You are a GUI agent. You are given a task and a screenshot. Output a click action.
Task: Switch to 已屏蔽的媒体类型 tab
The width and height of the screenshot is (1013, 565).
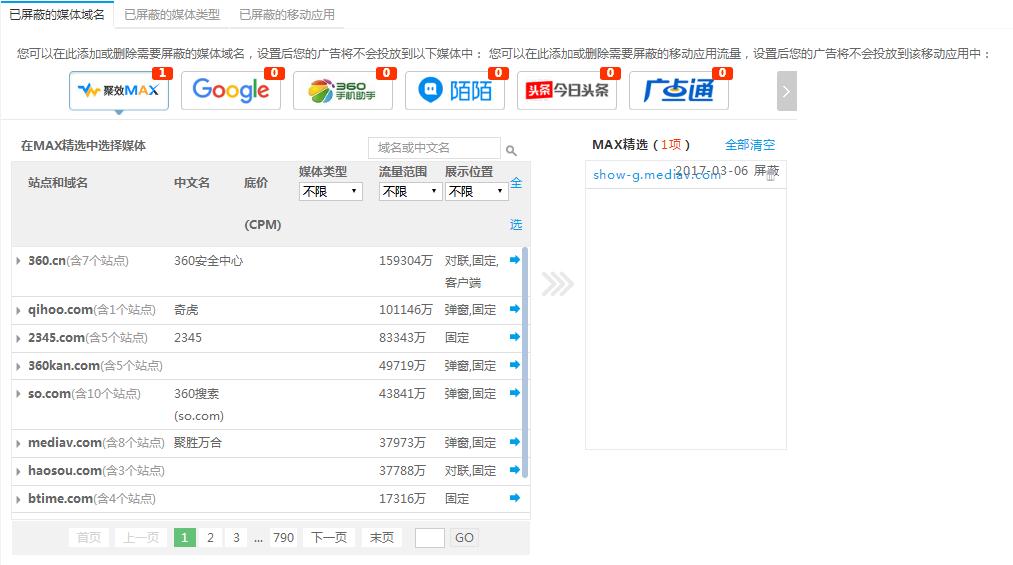pyautogui.click(x=172, y=15)
